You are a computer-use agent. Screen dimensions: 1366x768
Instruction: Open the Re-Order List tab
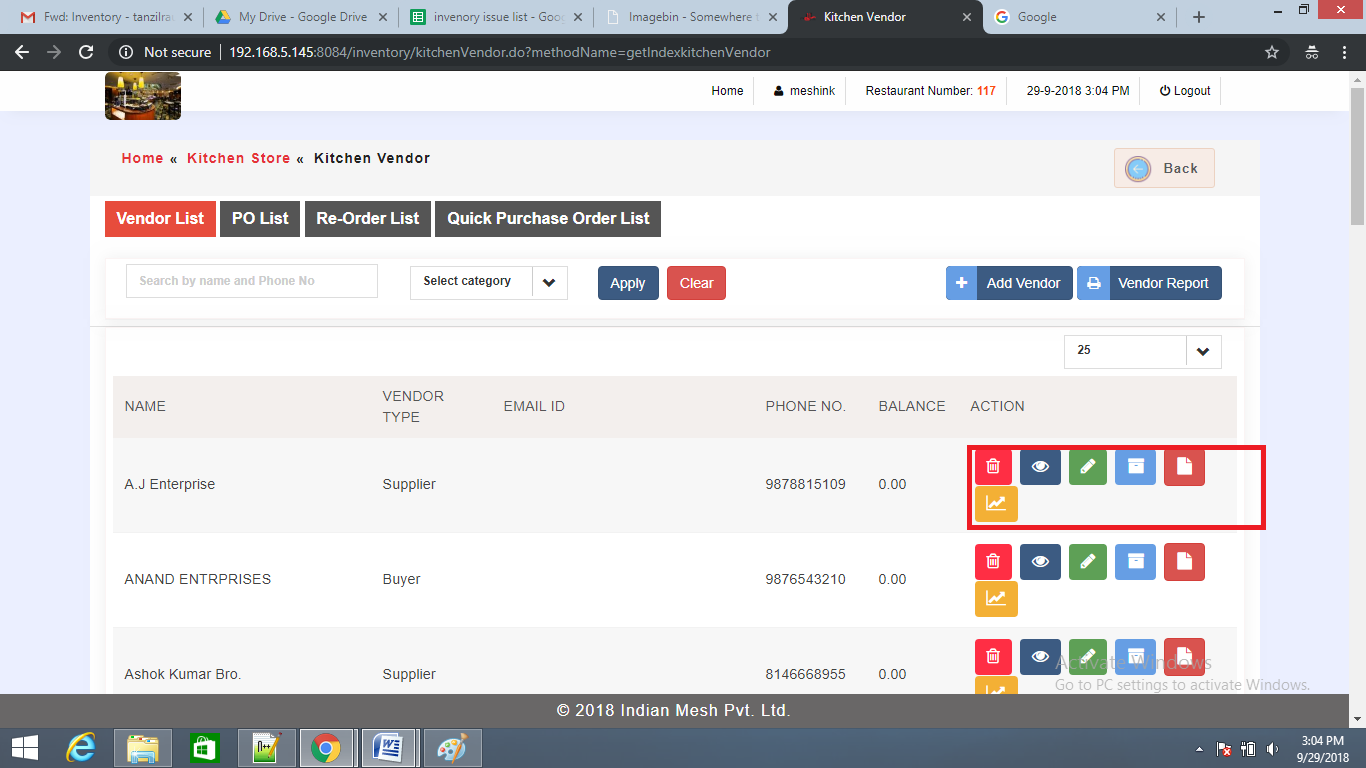[x=368, y=218]
